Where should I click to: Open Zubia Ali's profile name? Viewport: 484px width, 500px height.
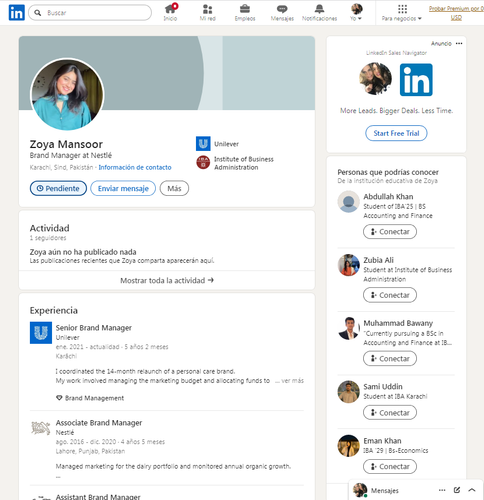(378, 260)
